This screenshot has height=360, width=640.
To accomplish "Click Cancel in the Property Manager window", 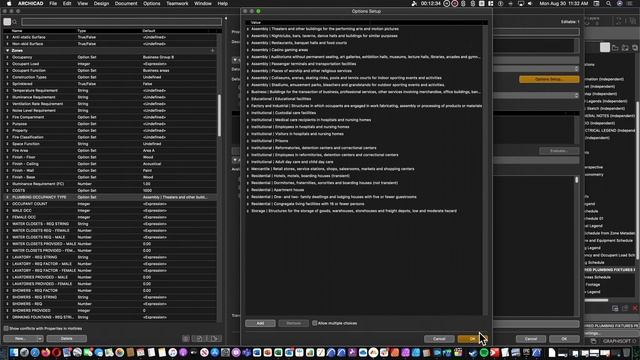I will click(531, 339).
